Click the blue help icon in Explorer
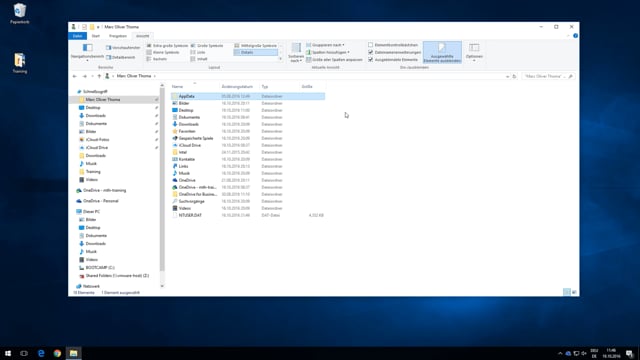Screen dimensions: 640x360 575,36
